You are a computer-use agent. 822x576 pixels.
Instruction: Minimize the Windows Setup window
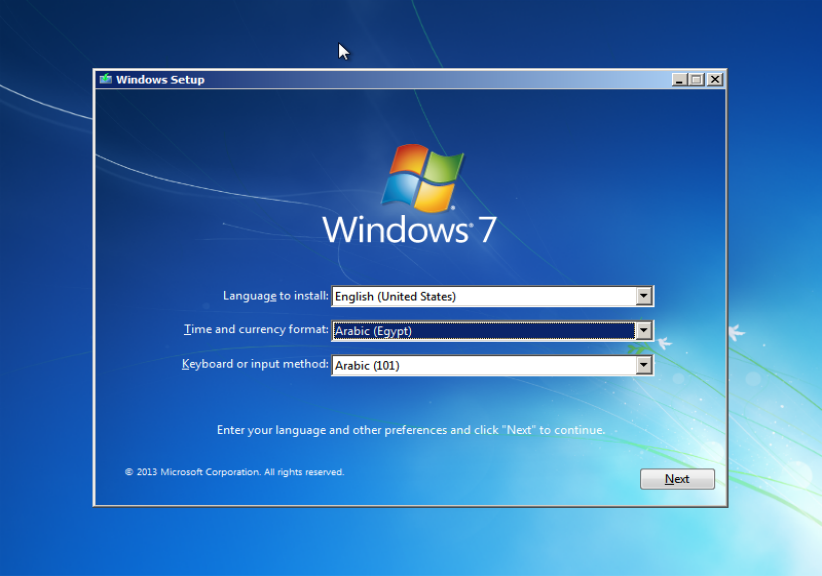coord(680,79)
